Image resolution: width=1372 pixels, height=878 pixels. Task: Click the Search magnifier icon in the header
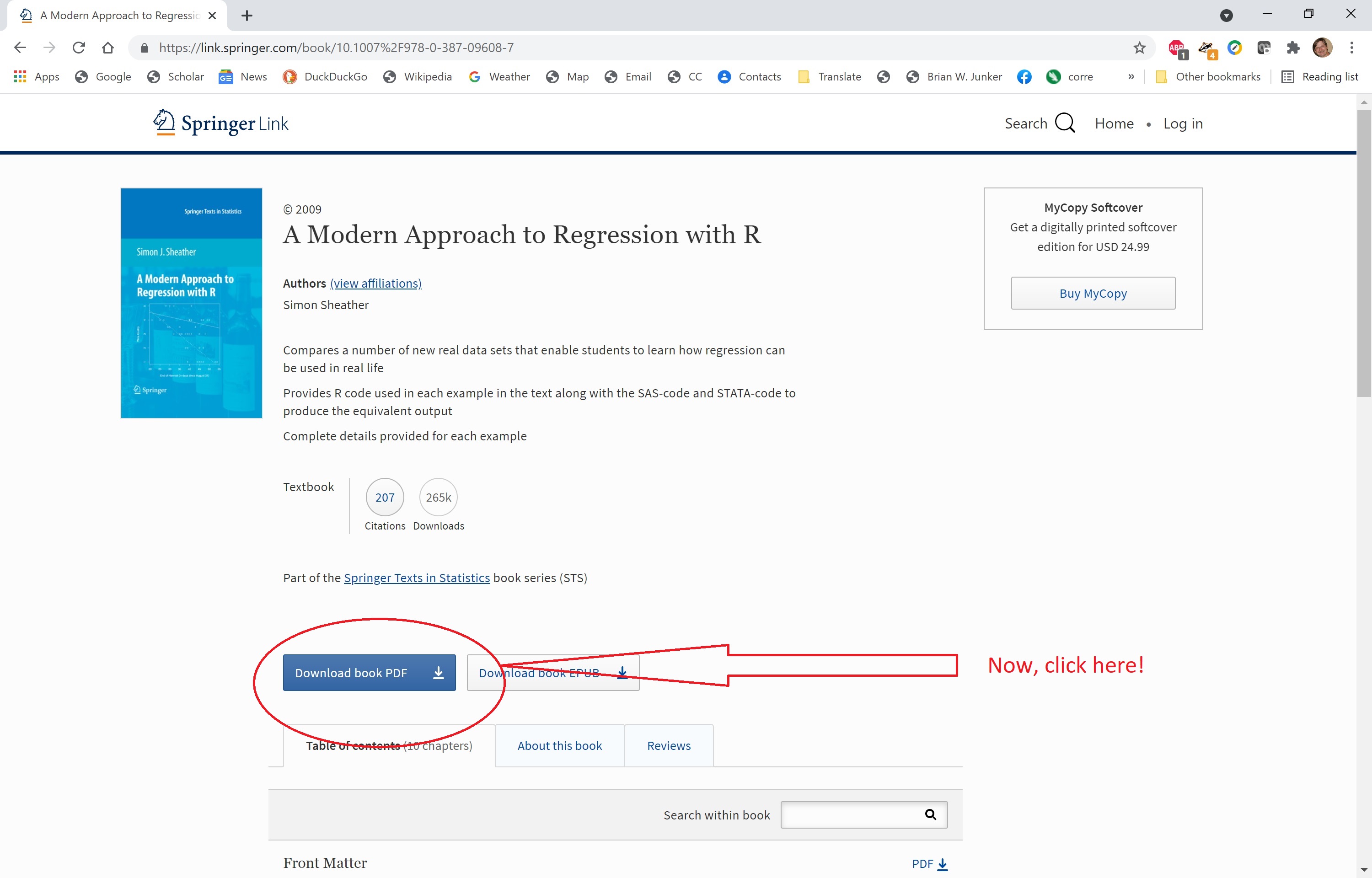pyautogui.click(x=1064, y=123)
